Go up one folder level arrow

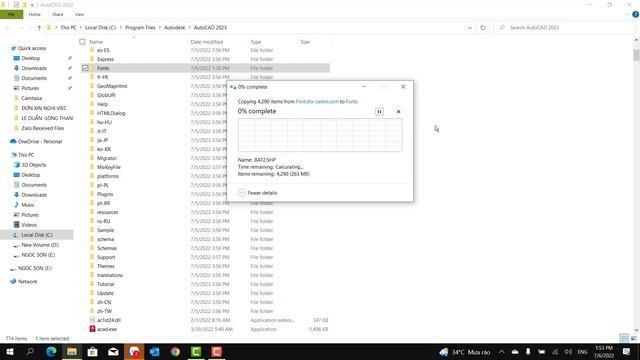tap(39, 27)
